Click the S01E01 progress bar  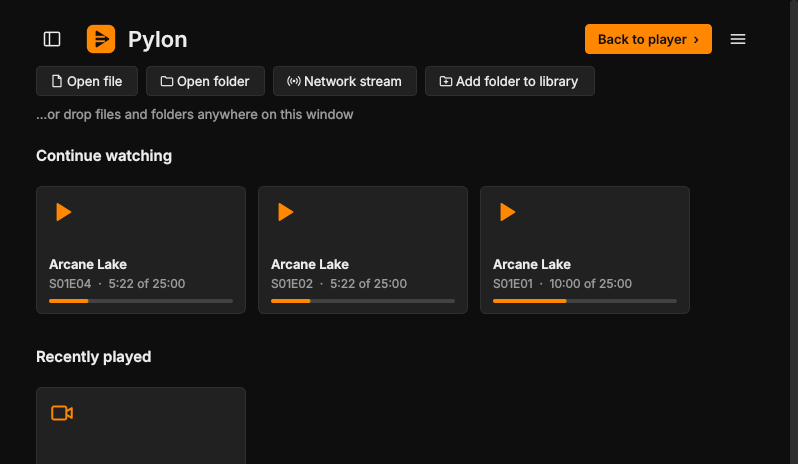tap(585, 301)
